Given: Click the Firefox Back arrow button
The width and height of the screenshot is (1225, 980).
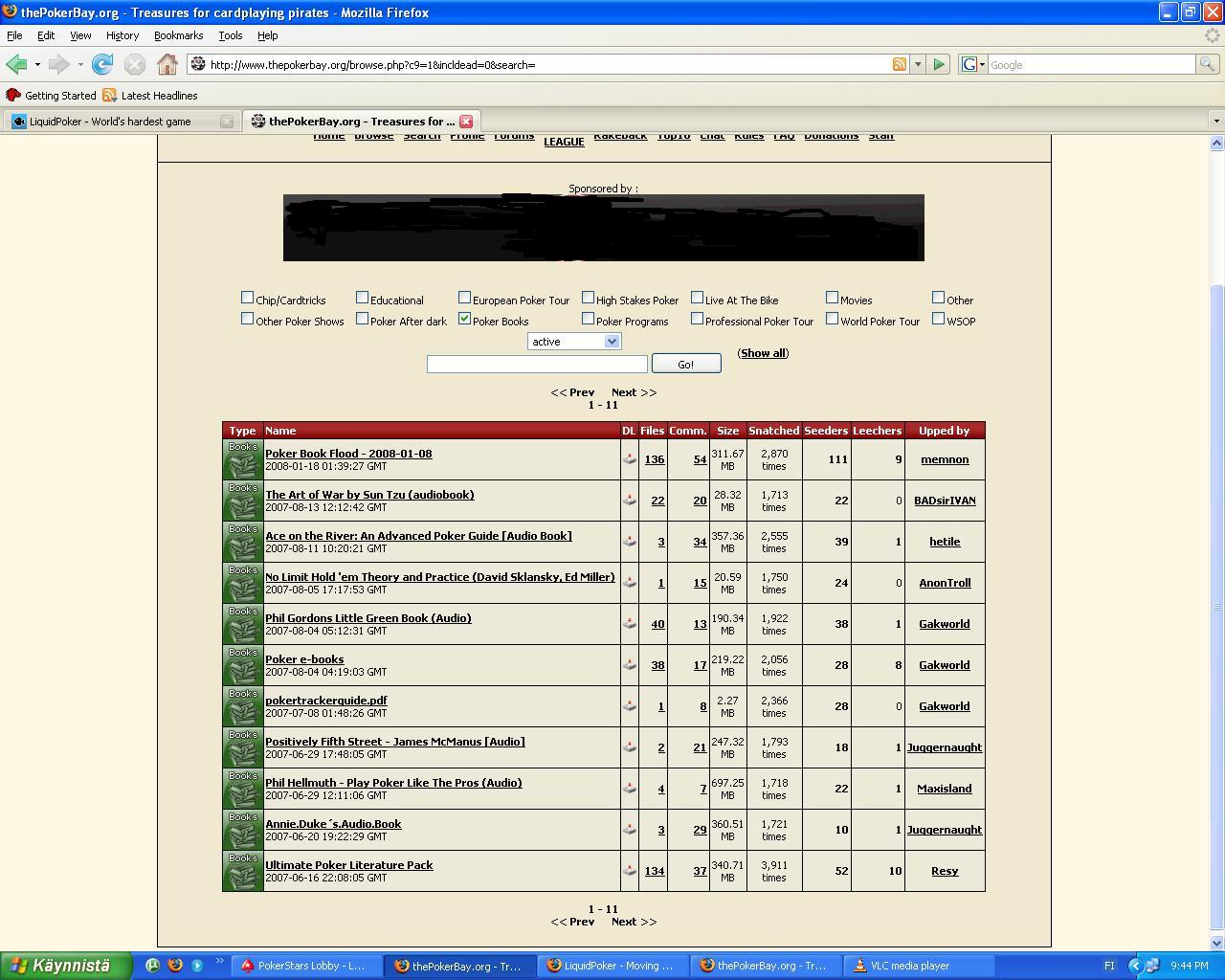Looking at the screenshot, I should [16, 64].
